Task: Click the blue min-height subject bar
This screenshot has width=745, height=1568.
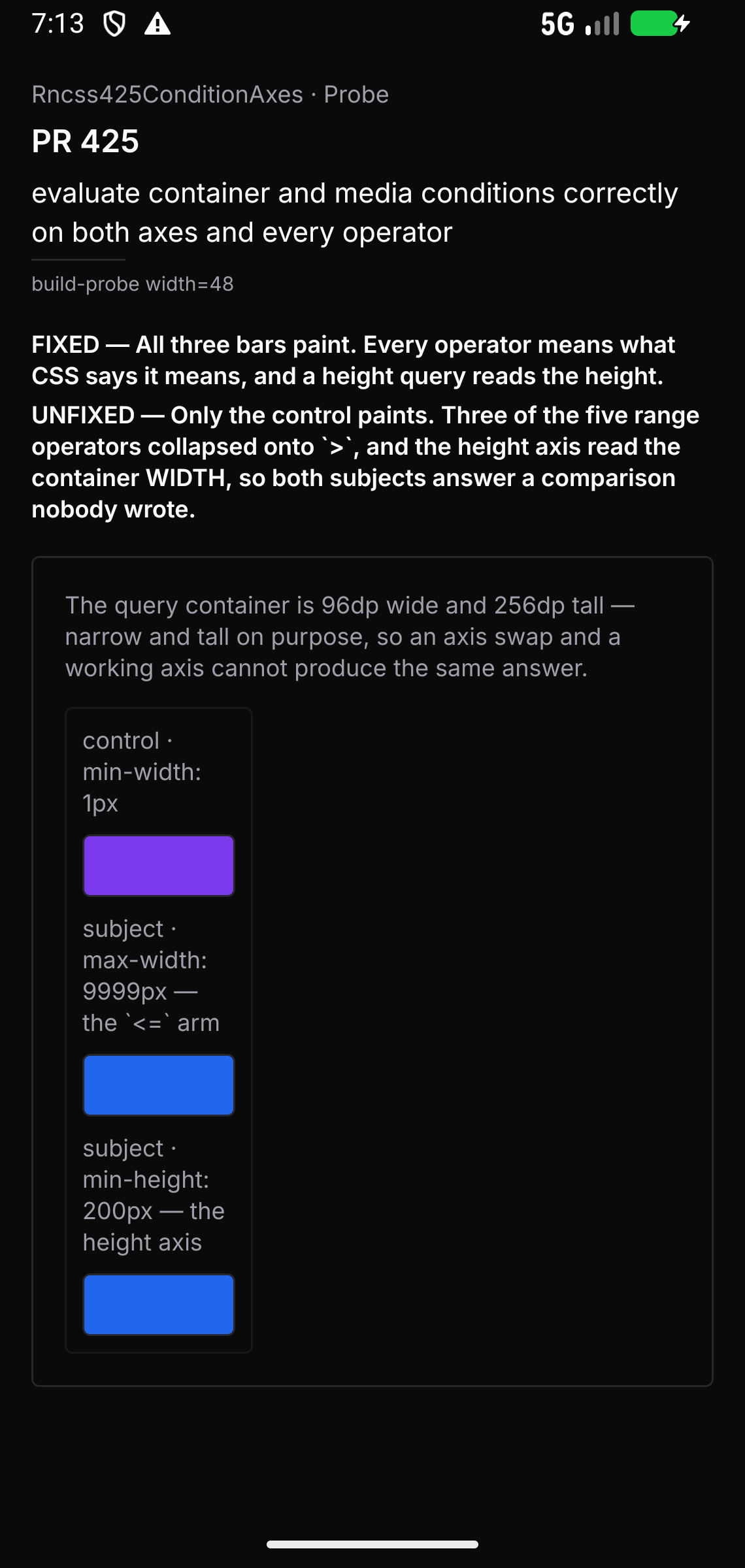Action: tap(159, 1305)
